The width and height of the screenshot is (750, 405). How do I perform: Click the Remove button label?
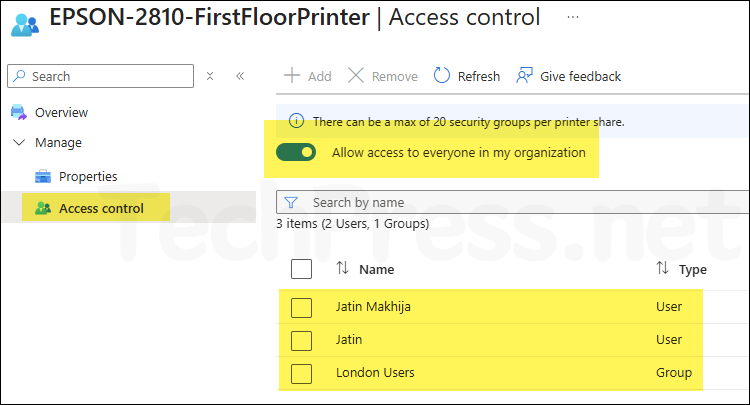(395, 77)
